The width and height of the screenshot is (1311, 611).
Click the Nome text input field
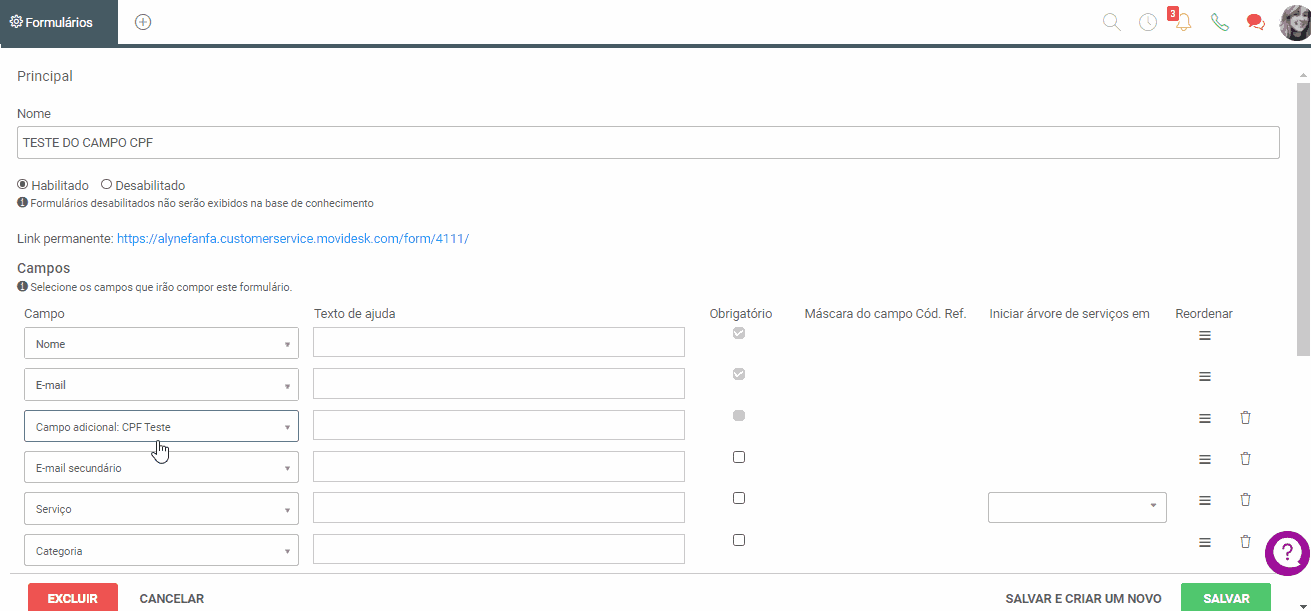(648, 142)
